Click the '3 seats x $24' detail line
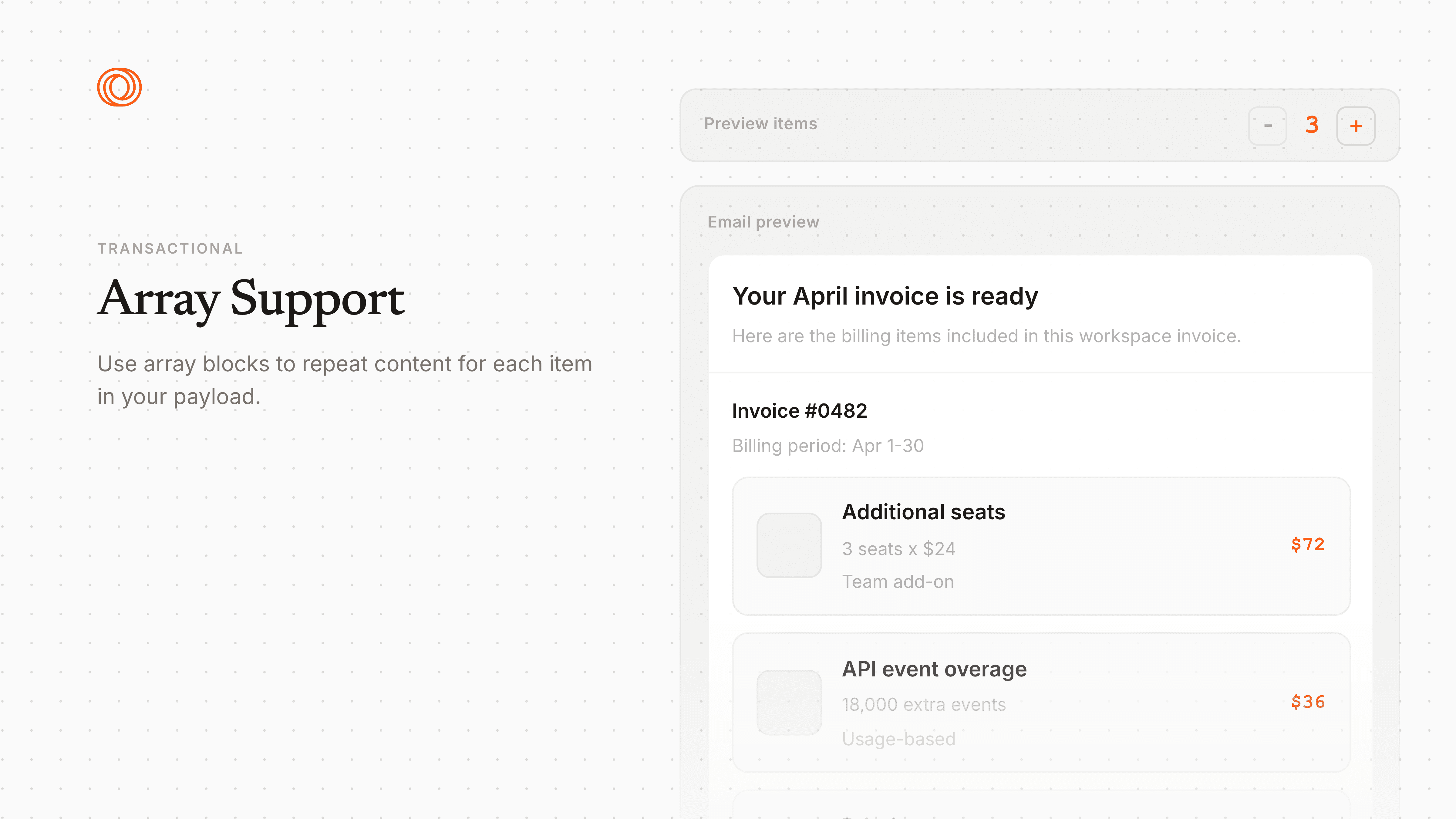 pyautogui.click(x=898, y=549)
